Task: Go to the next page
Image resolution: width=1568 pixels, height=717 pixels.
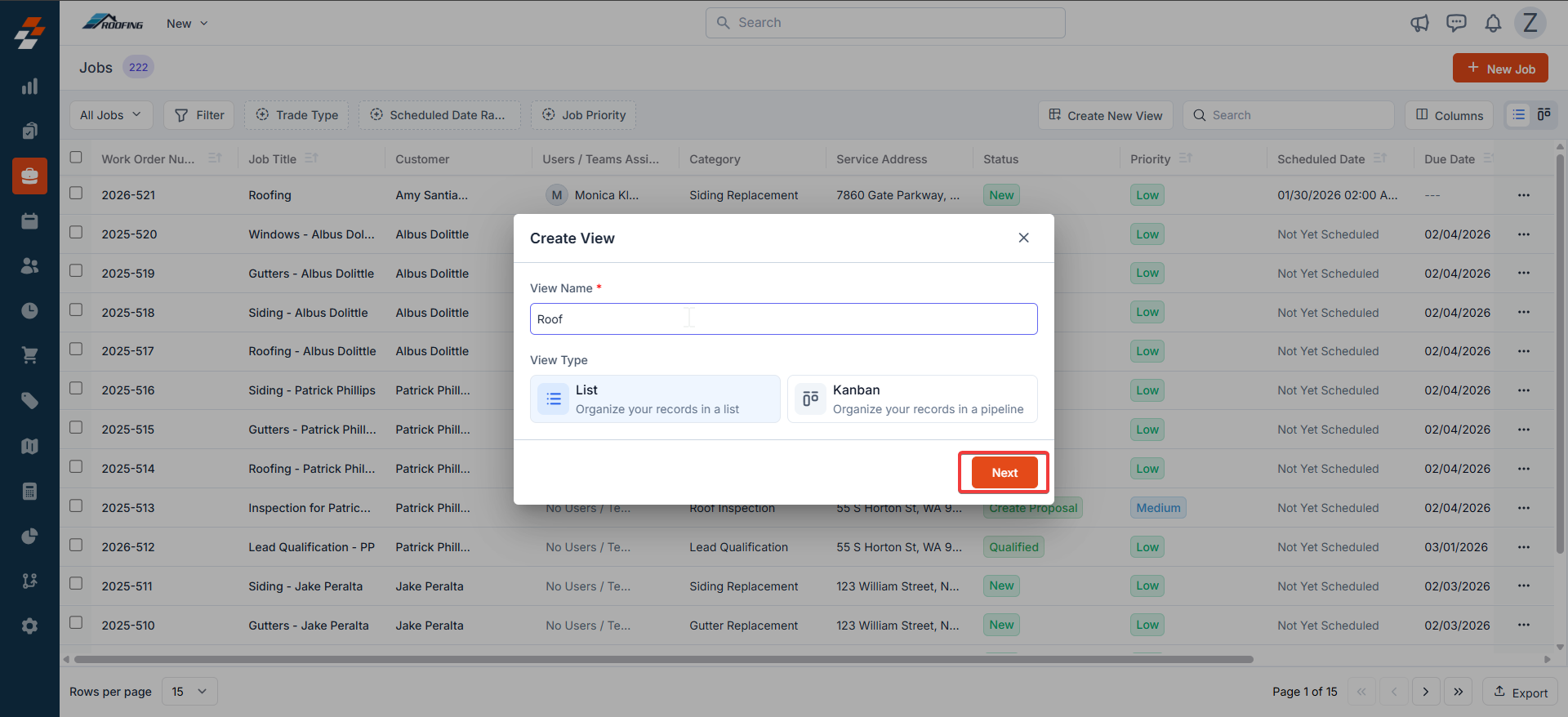Action: [x=1426, y=692]
